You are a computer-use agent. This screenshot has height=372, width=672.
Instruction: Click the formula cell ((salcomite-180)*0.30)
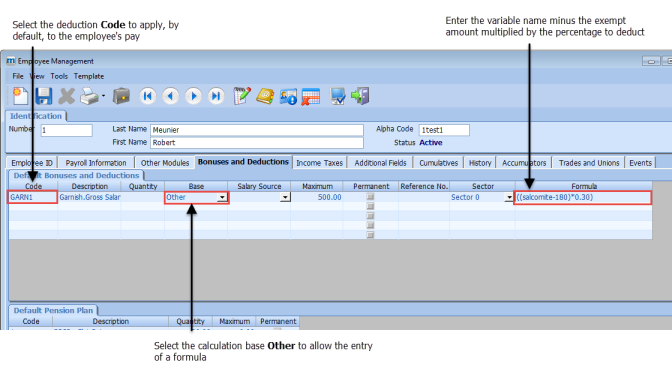(583, 197)
